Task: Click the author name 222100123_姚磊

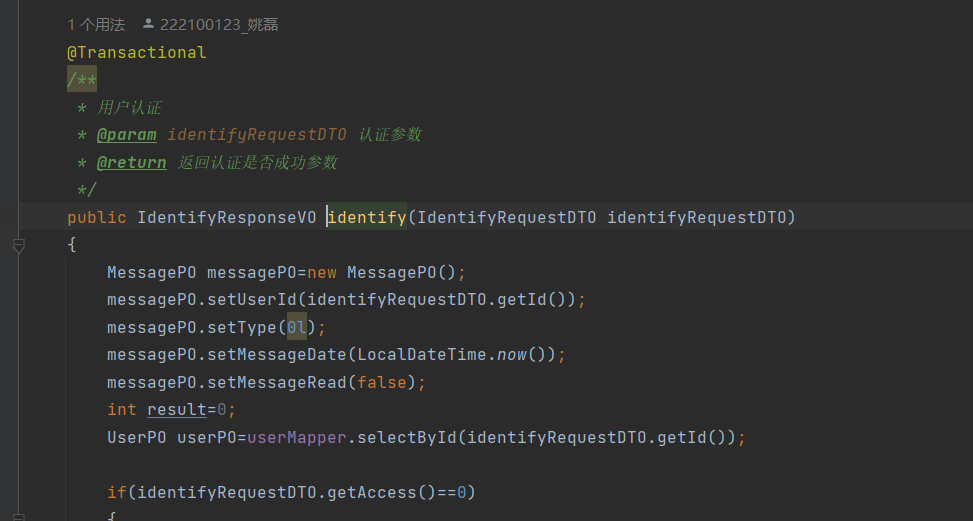Action: pyautogui.click(x=219, y=24)
